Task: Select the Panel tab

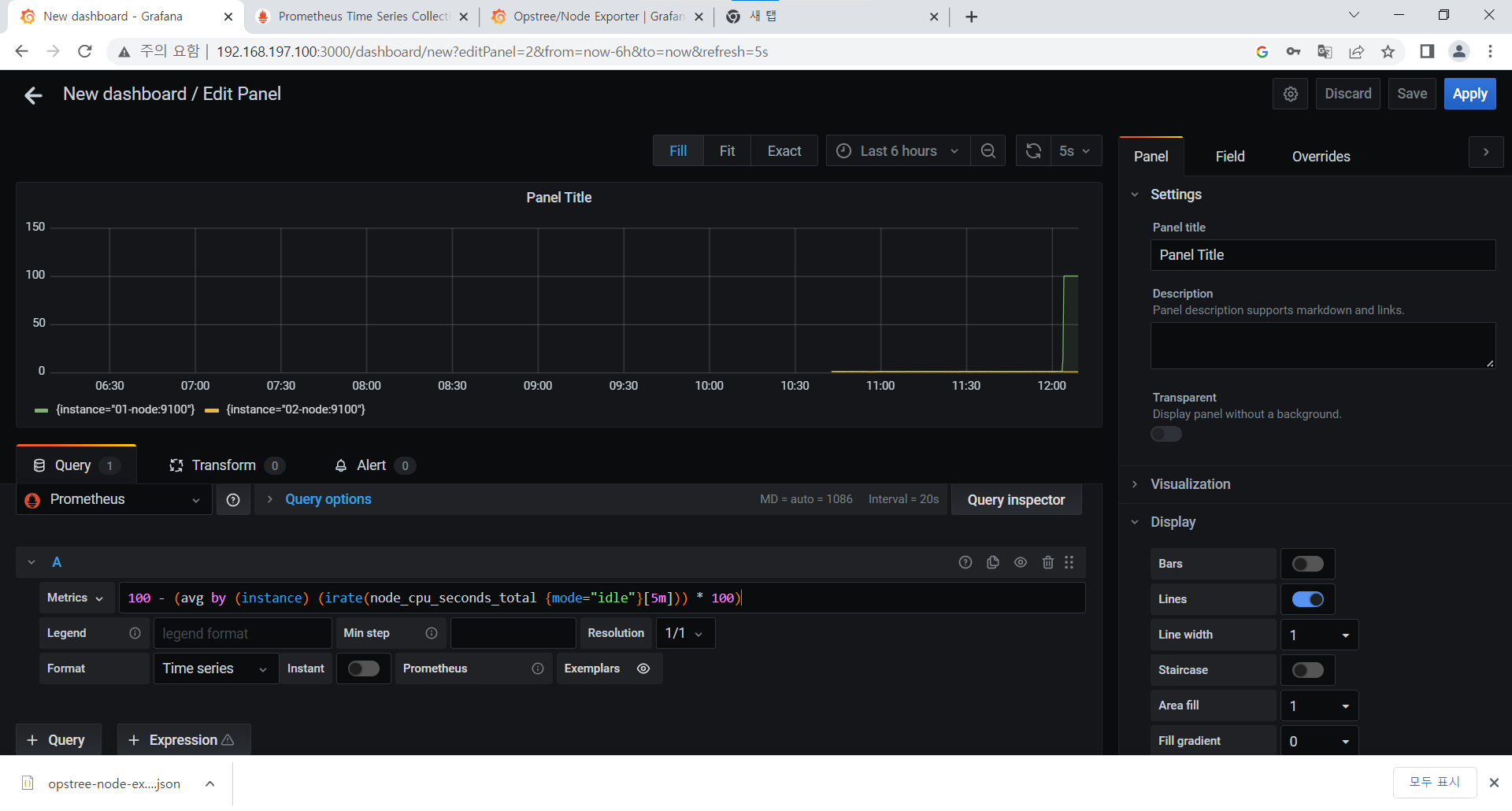Action: [1151, 157]
